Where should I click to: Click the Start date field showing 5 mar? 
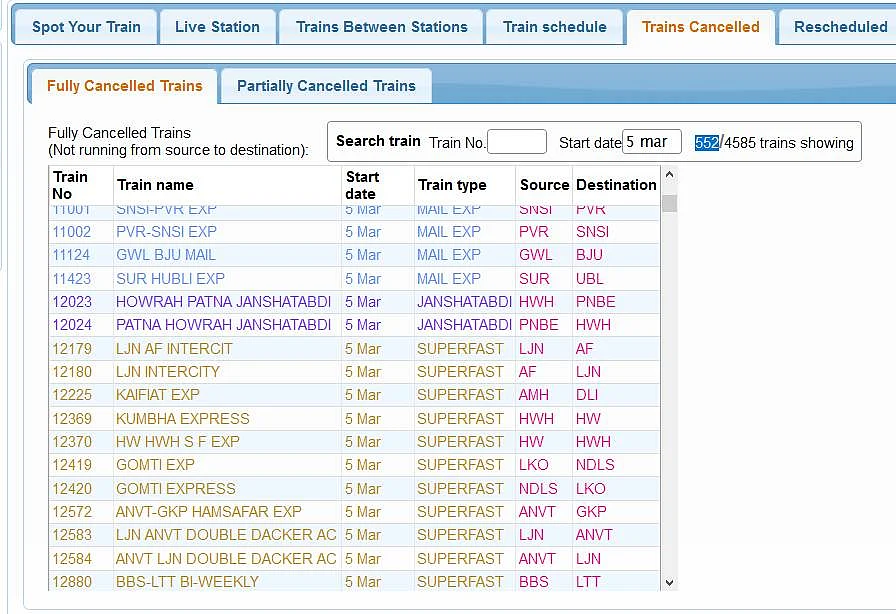pos(651,142)
